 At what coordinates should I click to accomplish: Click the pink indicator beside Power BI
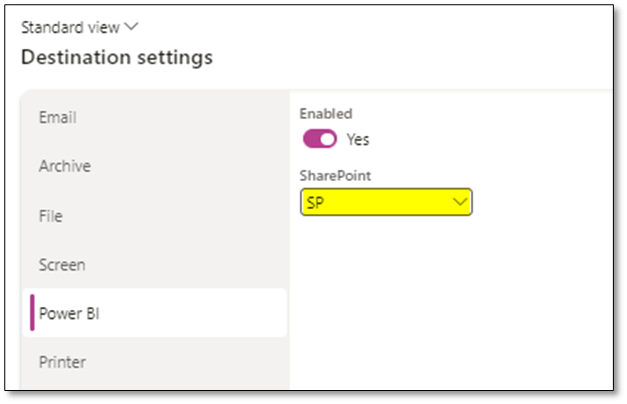[32, 313]
